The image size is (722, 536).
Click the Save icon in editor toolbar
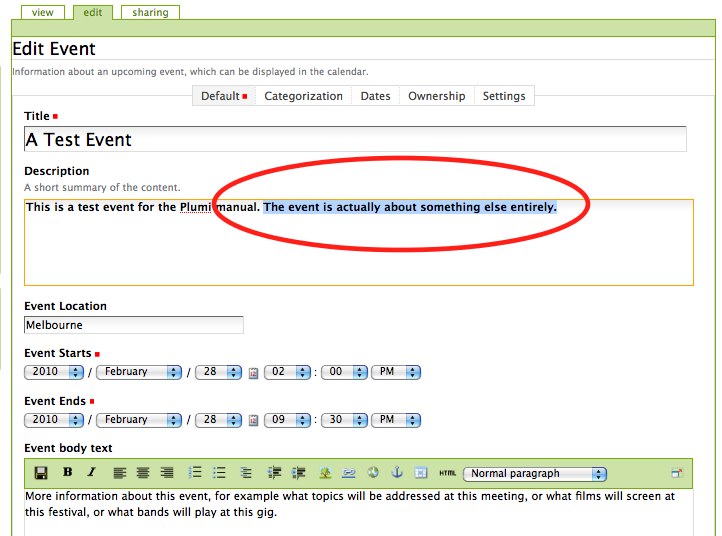(41, 473)
